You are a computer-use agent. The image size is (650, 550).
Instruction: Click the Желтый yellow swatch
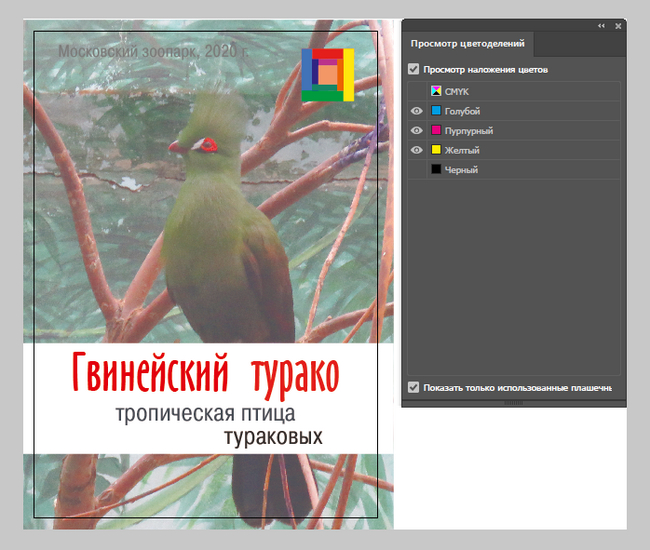coord(436,150)
